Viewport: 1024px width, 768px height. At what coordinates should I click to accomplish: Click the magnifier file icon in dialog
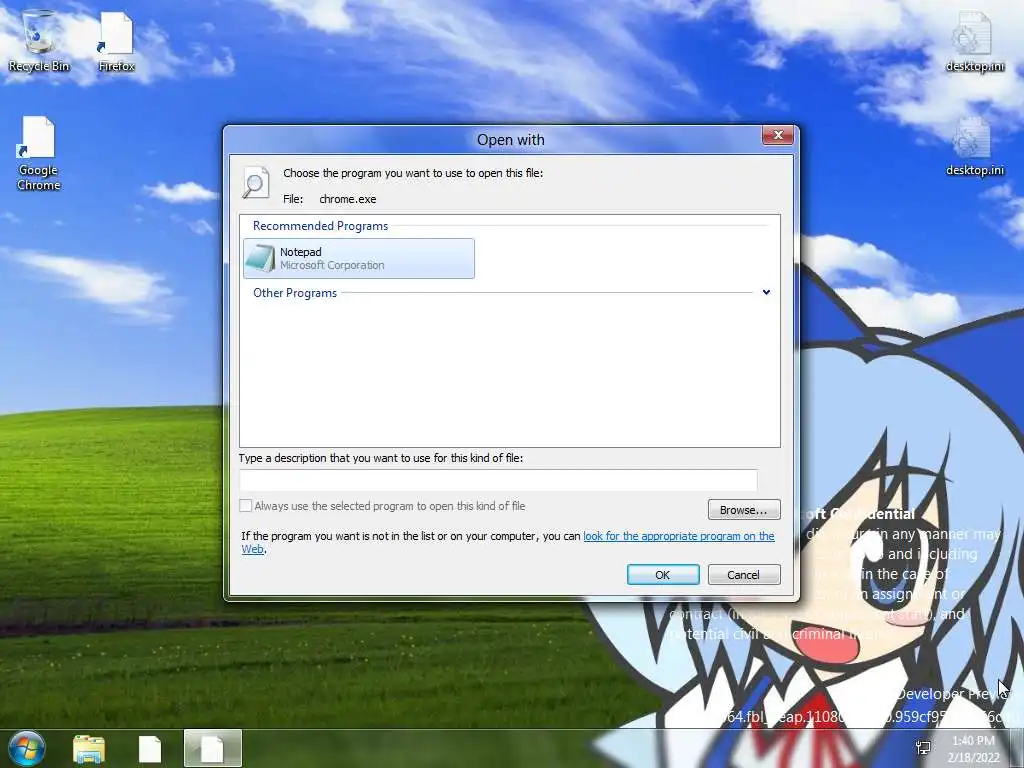[255, 182]
